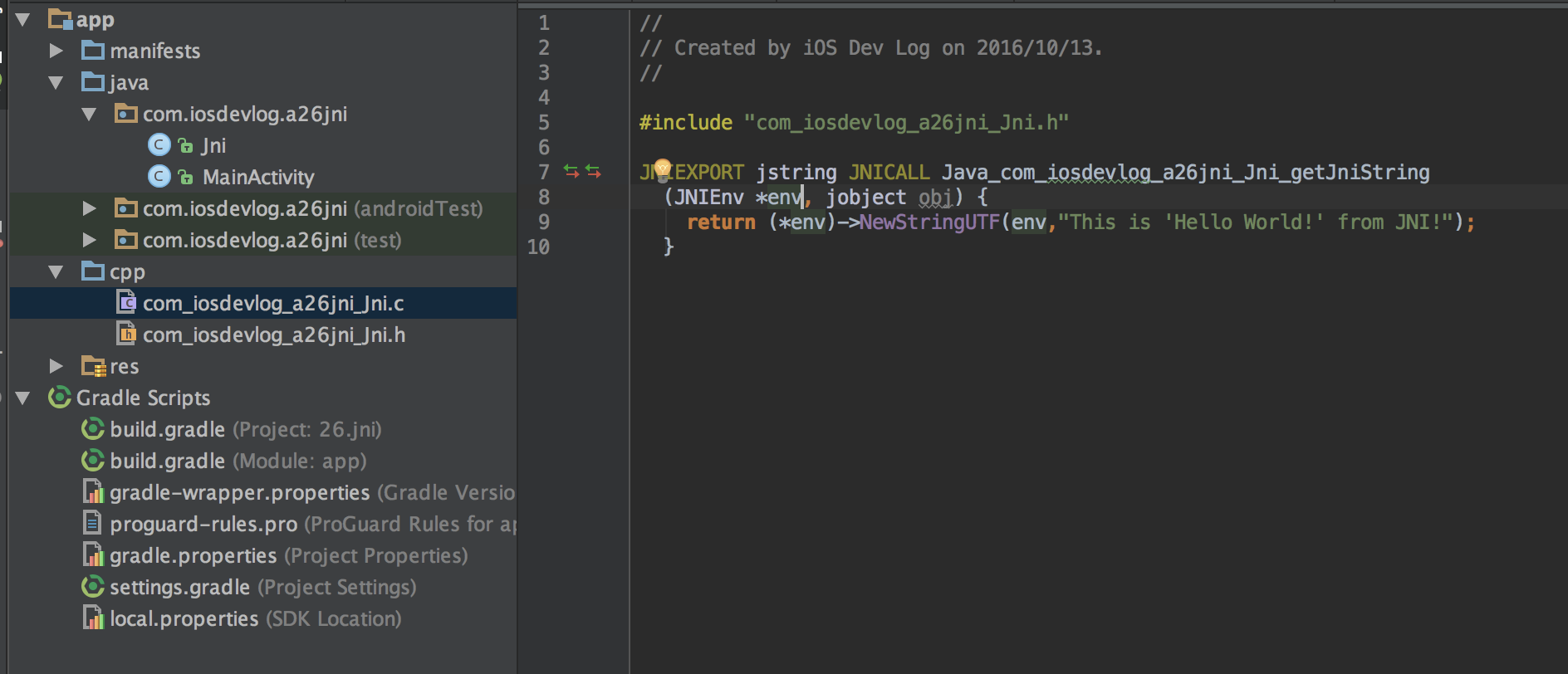Click the first related-file gutter arrow icon
This screenshot has width=1568, height=674.
571,171
